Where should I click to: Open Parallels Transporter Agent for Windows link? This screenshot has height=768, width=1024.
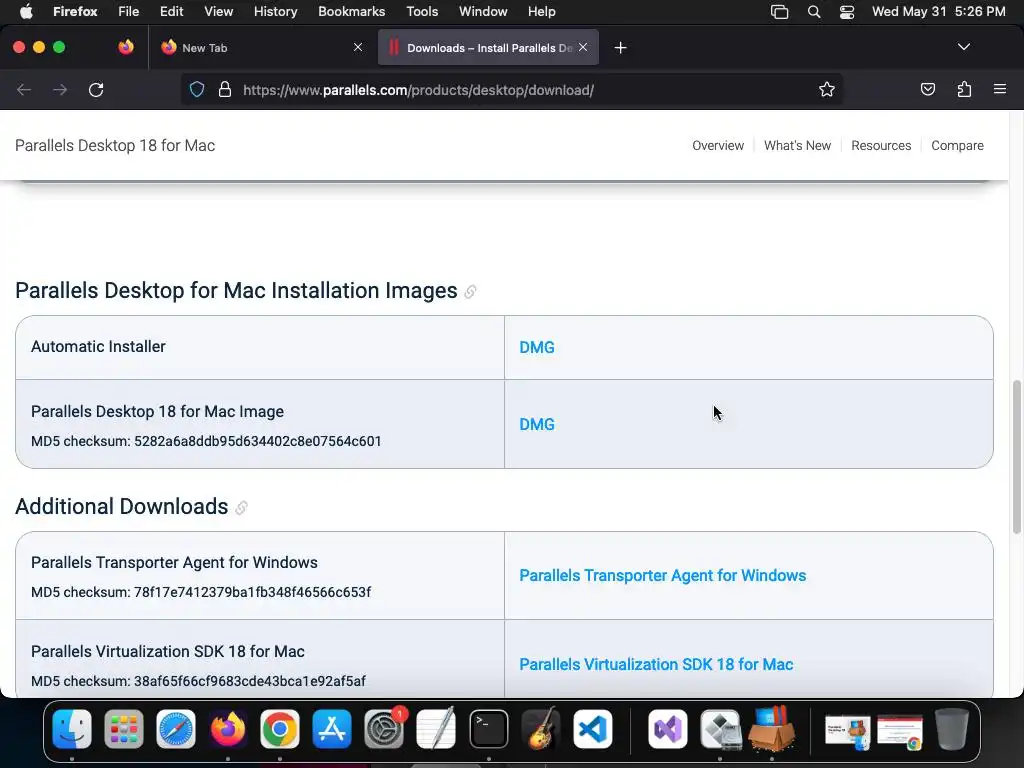662,575
